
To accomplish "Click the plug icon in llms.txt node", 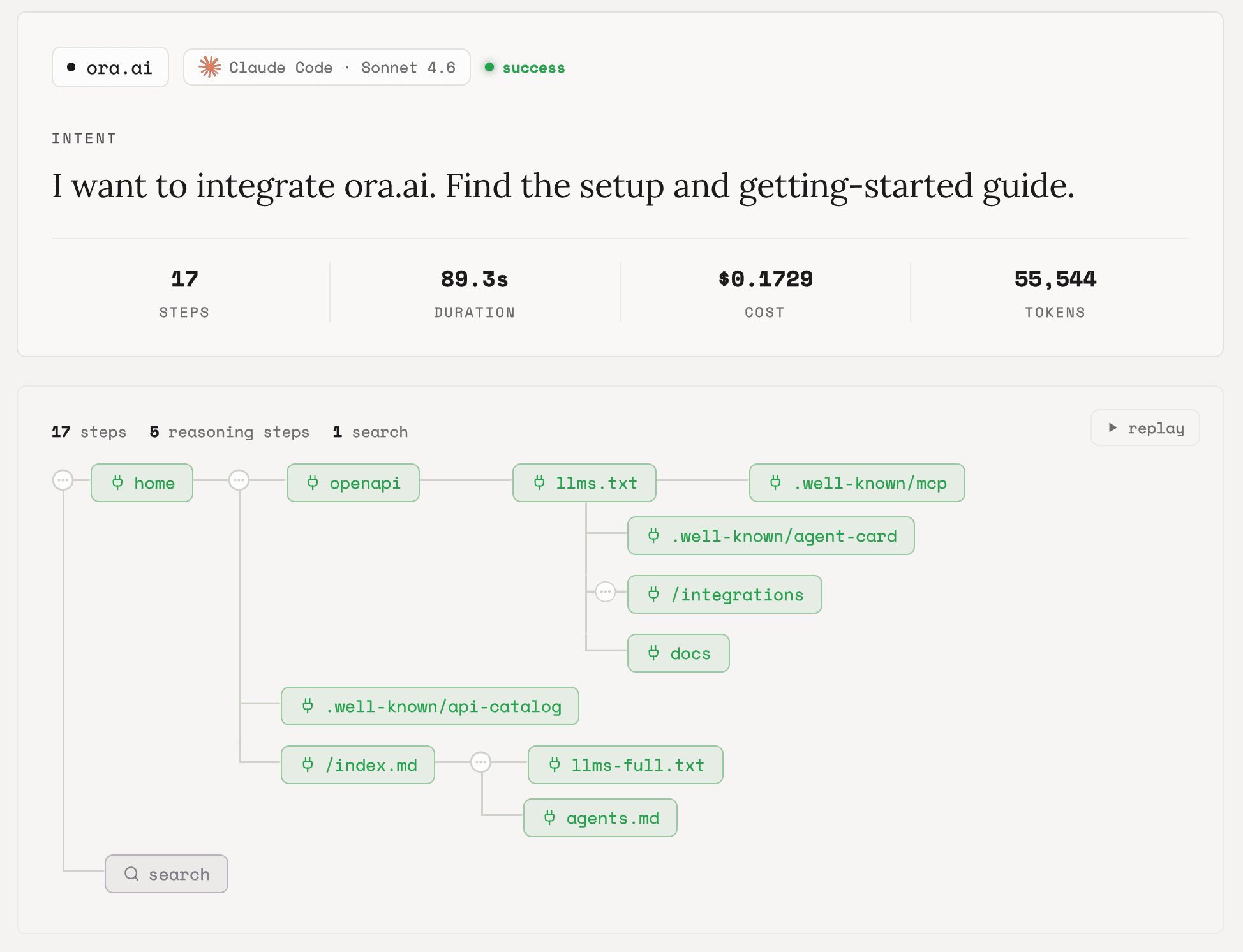I will (539, 482).
